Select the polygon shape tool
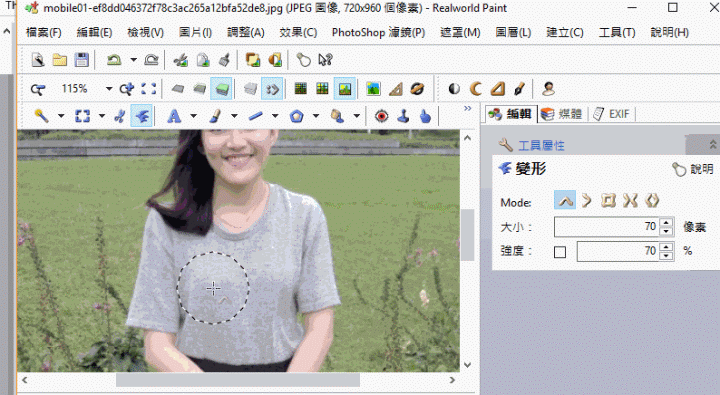This screenshot has width=720, height=395. click(x=296, y=116)
